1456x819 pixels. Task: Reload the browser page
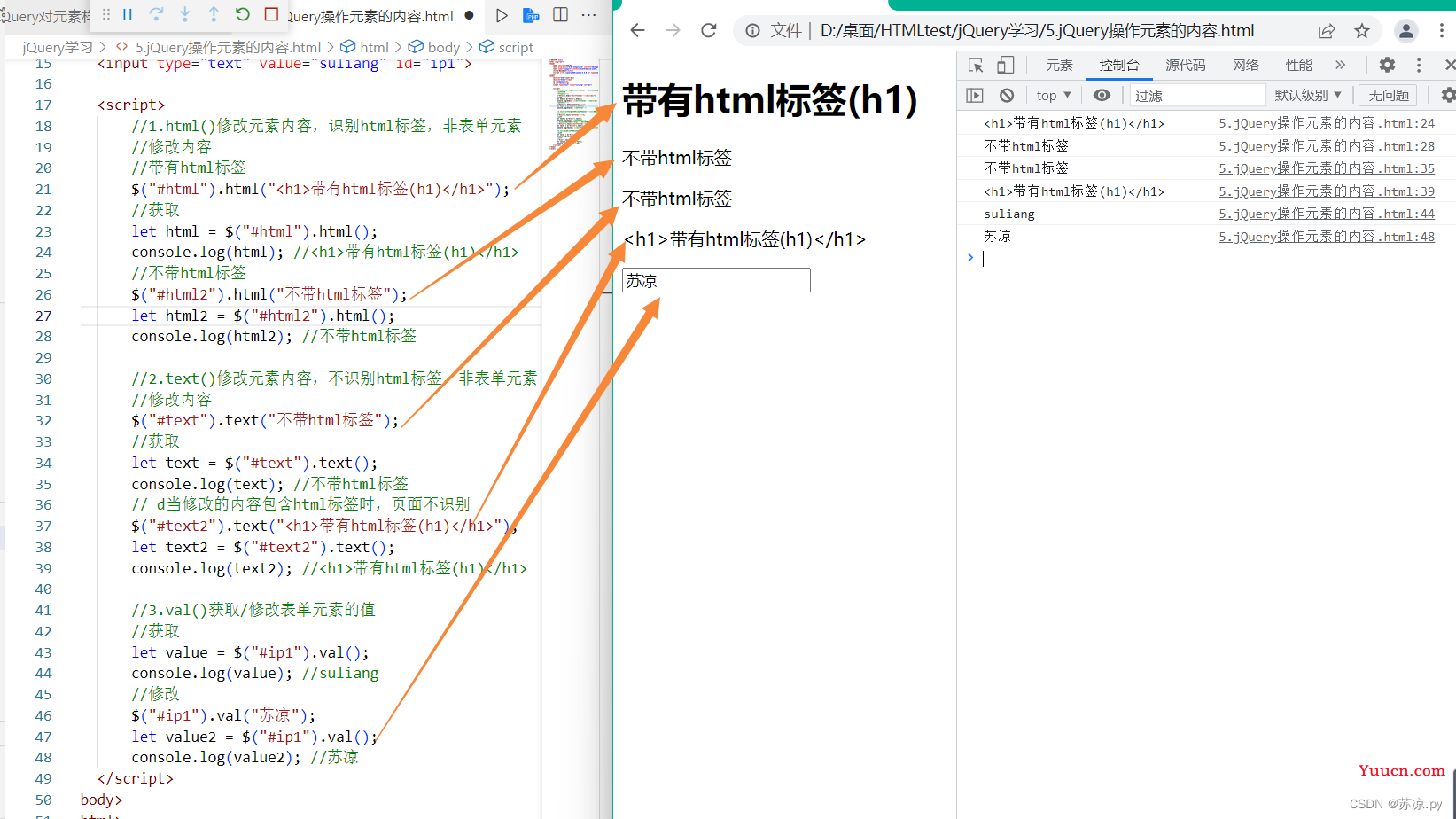(708, 31)
